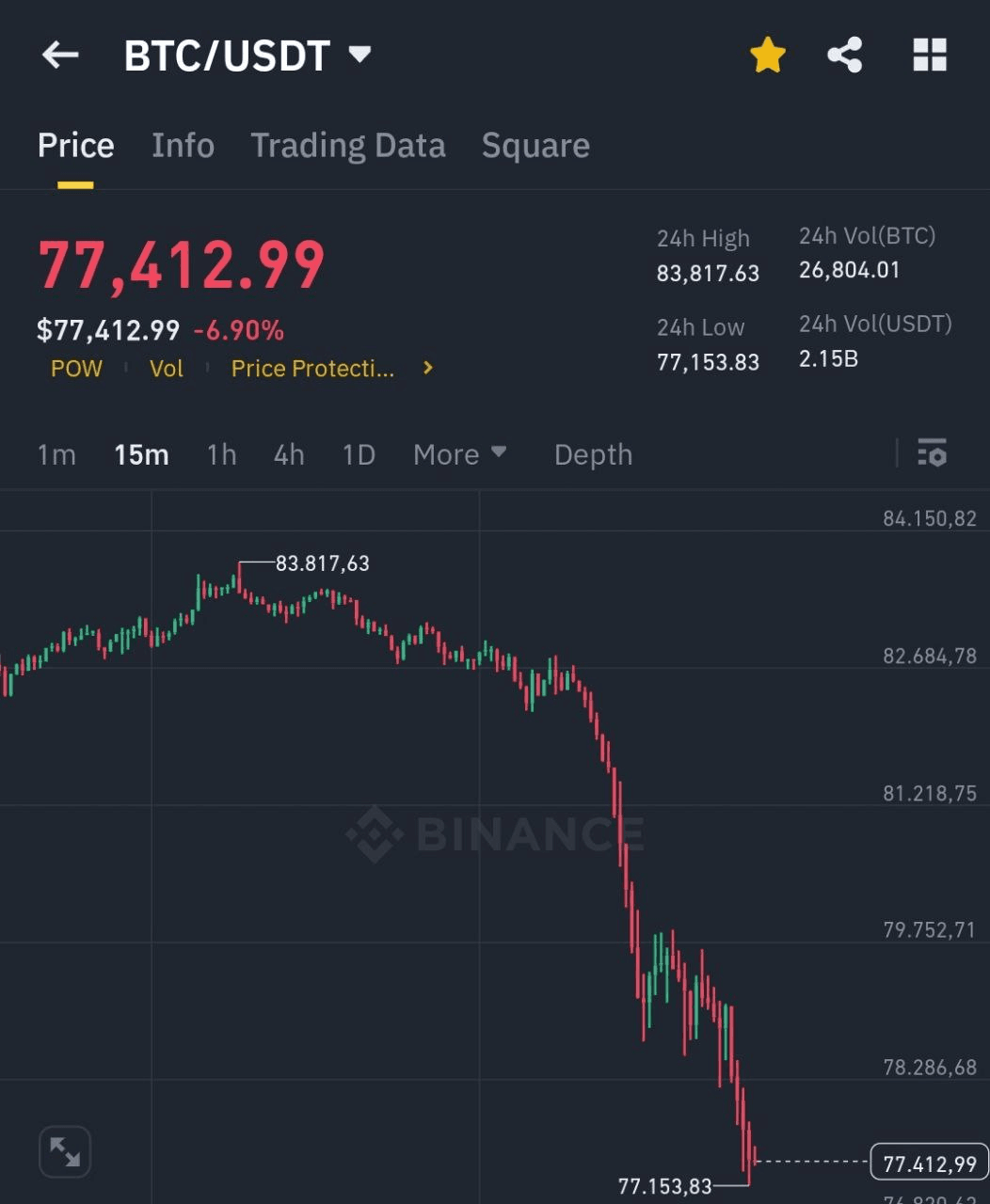
Task: Tap the back arrow icon
Action: [x=60, y=55]
